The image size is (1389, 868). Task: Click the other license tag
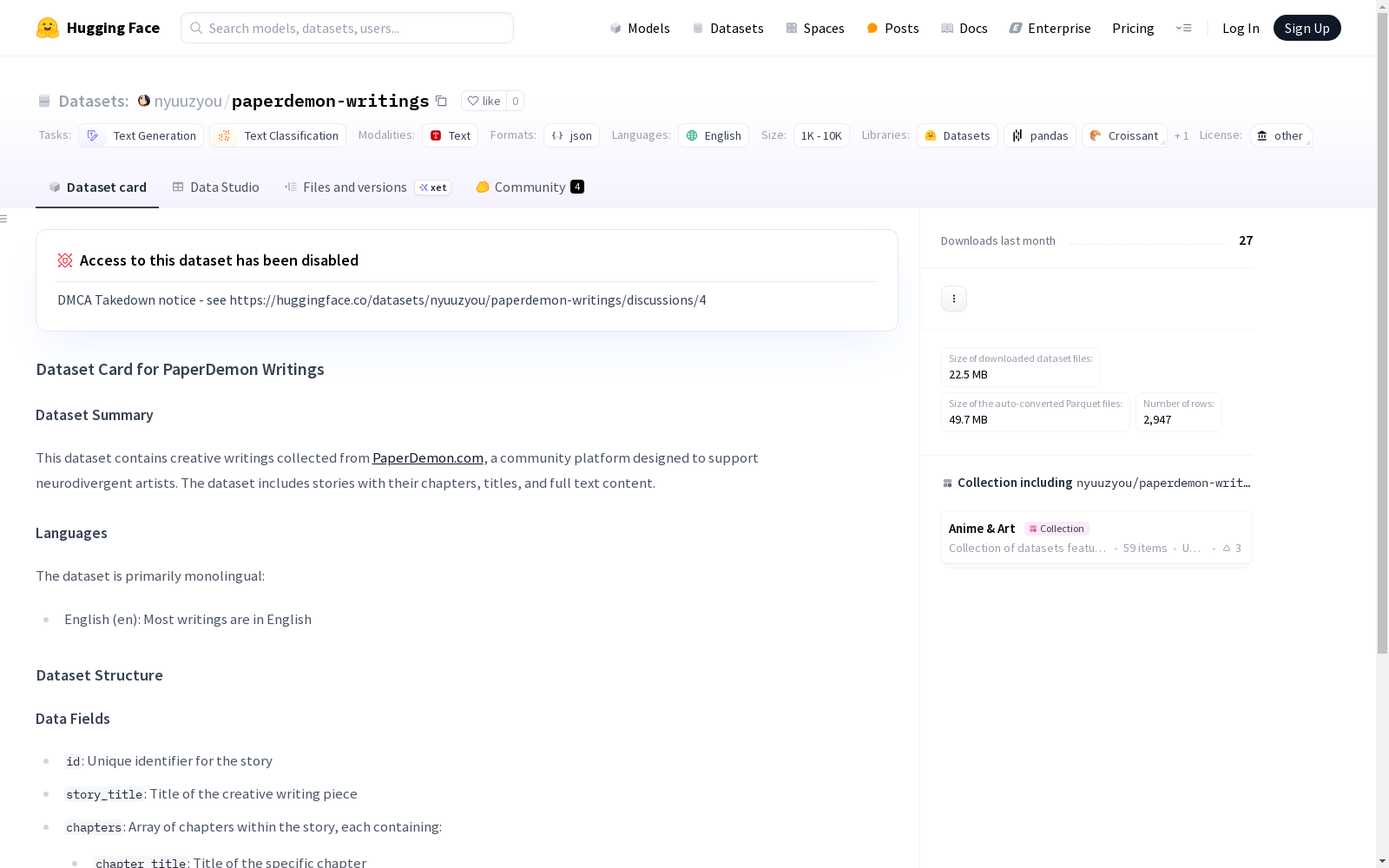[1280, 135]
